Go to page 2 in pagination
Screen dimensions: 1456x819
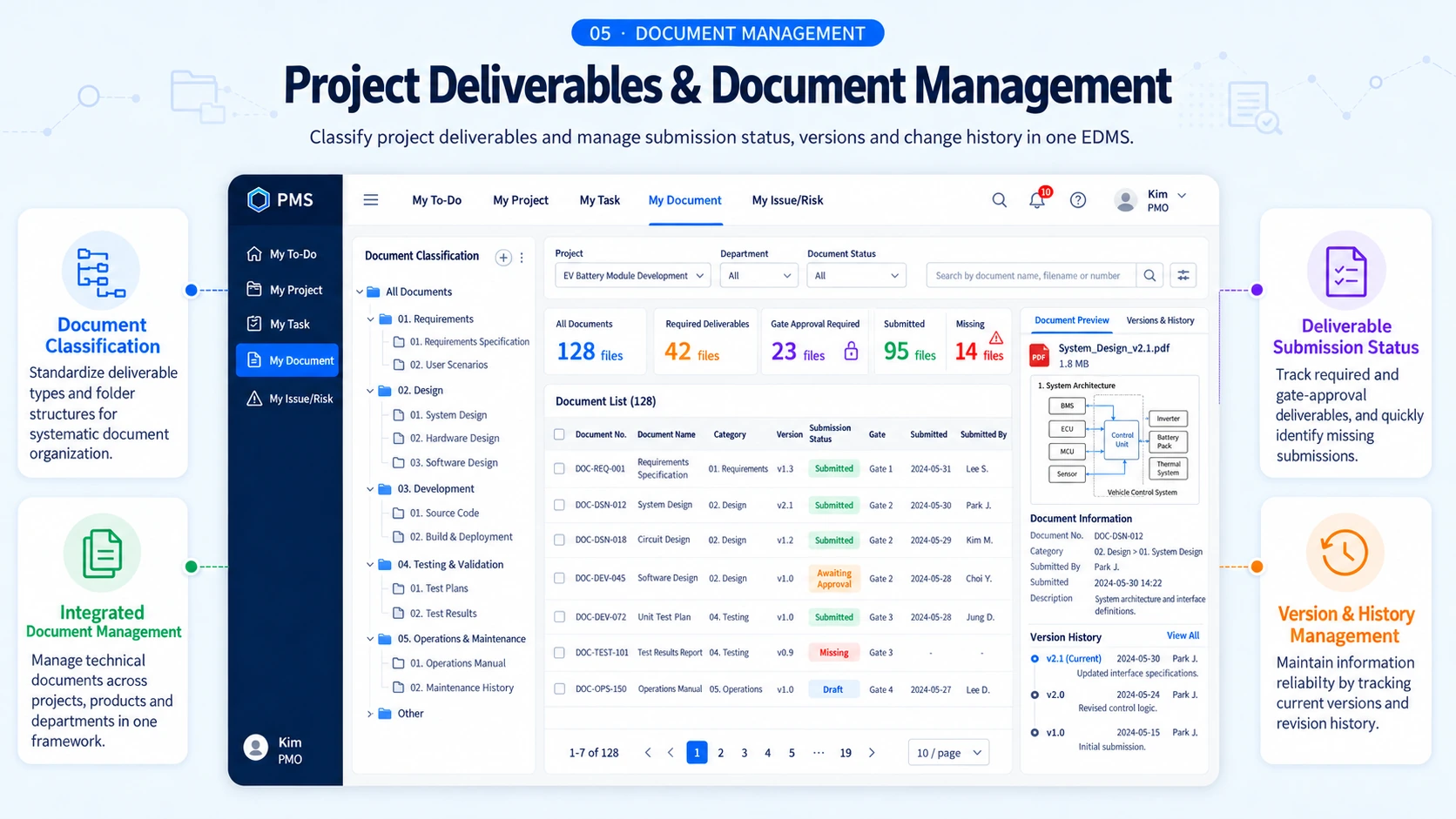[x=721, y=753]
